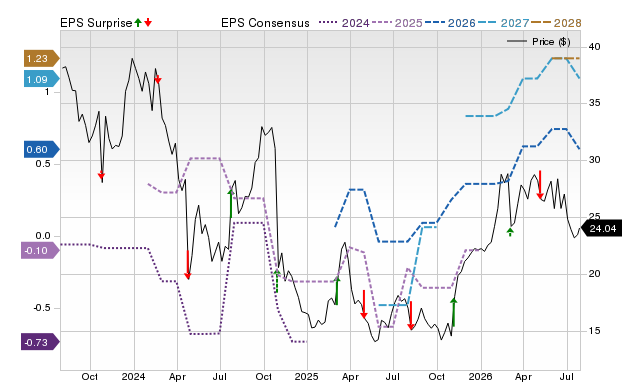Viewport: 640px width, 382px height.
Task: Click the 2024 label on the date axis
Action: tap(133, 376)
